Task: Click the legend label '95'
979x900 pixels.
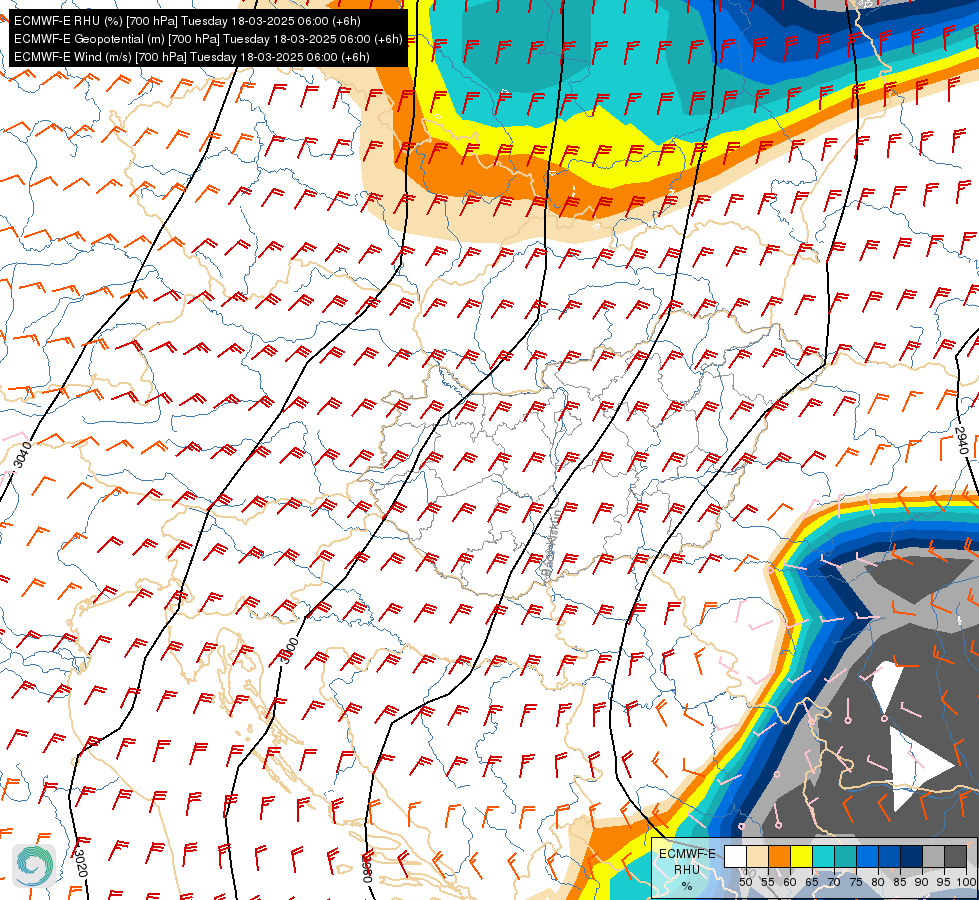Action: pos(943,882)
